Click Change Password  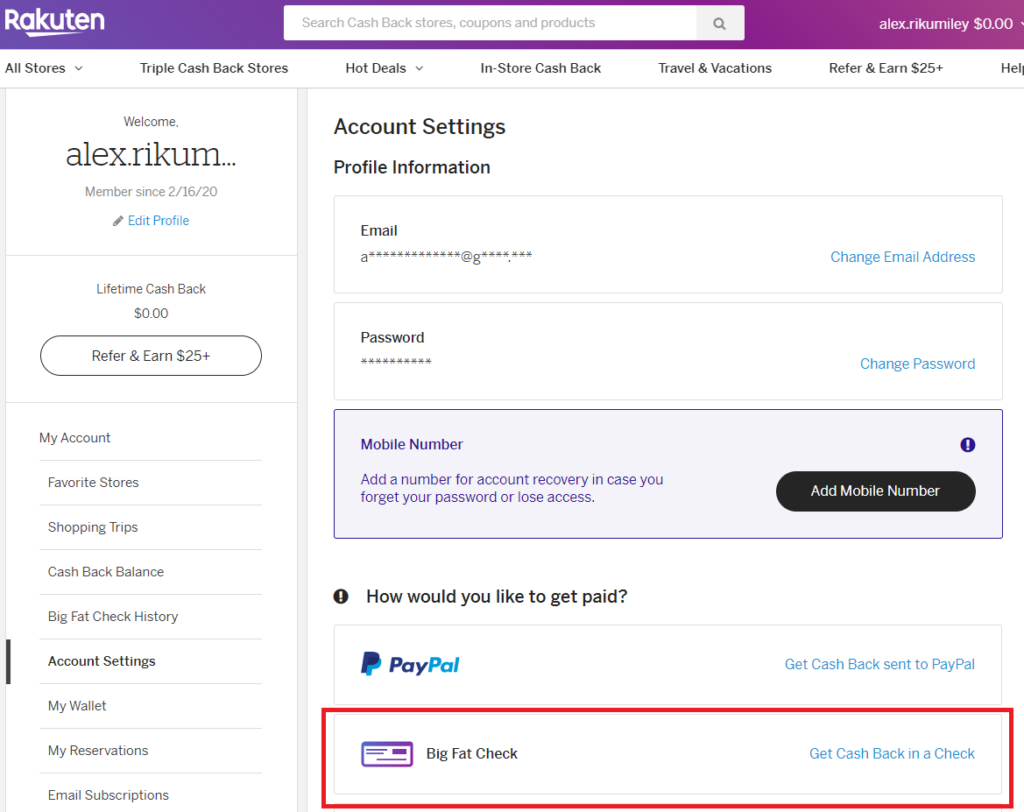pyautogui.click(x=917, y=364)
